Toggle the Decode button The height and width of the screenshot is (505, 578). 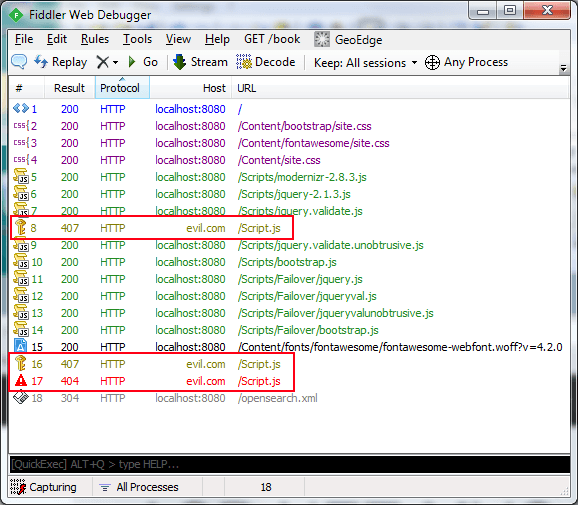[266, 62]
